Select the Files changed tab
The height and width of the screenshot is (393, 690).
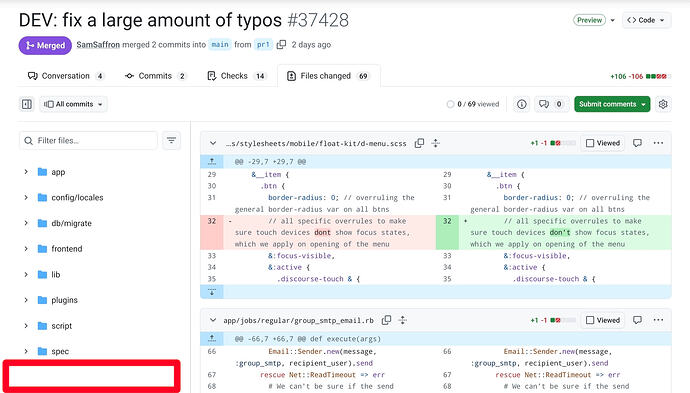[329, 76]
